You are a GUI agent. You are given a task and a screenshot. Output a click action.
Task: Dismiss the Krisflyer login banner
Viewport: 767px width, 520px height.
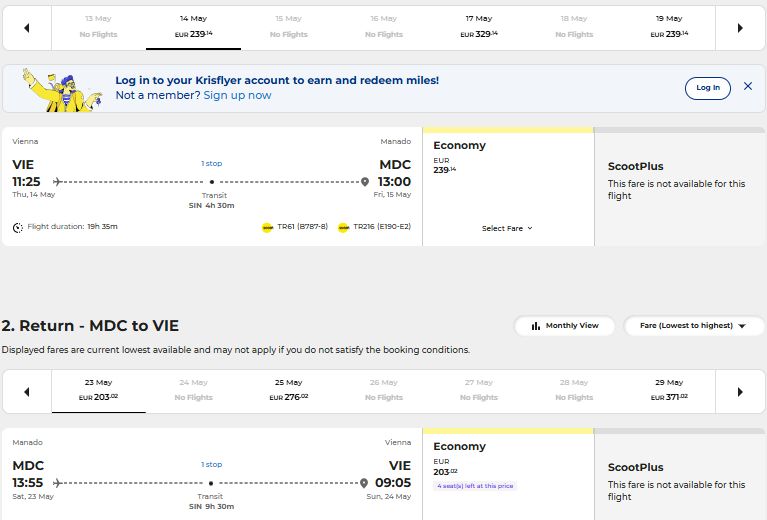tap(748, 86)
